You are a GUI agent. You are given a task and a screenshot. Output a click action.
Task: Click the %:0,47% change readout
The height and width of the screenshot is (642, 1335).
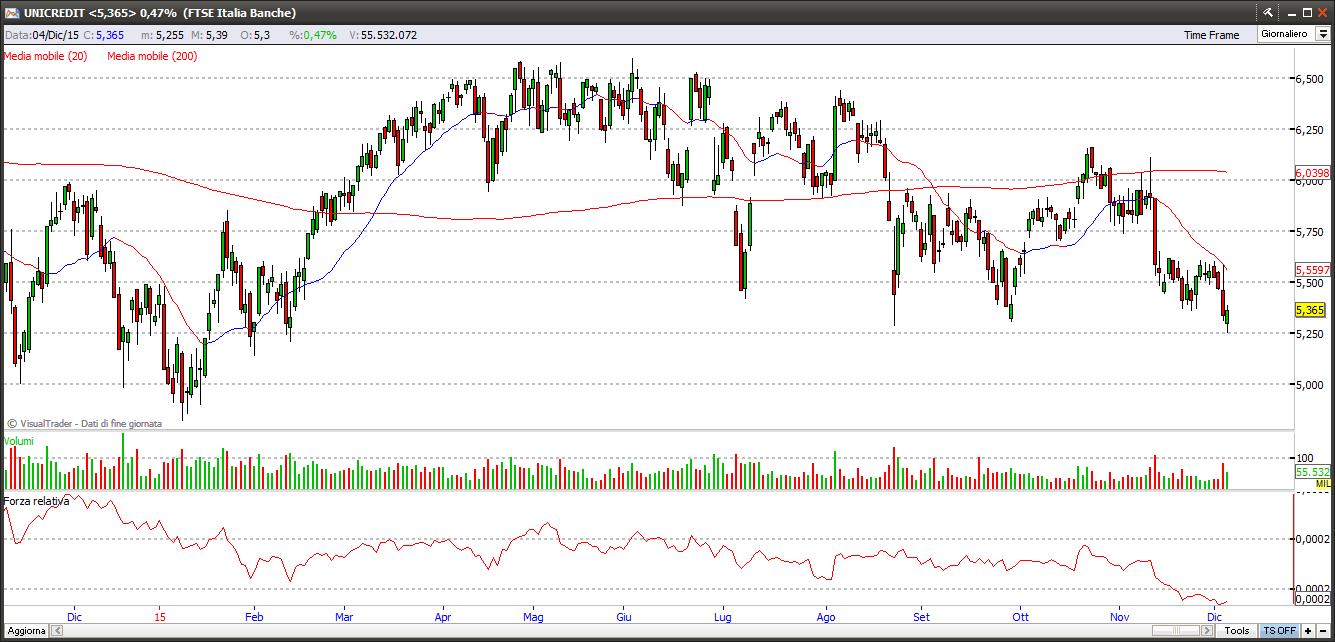313,35
